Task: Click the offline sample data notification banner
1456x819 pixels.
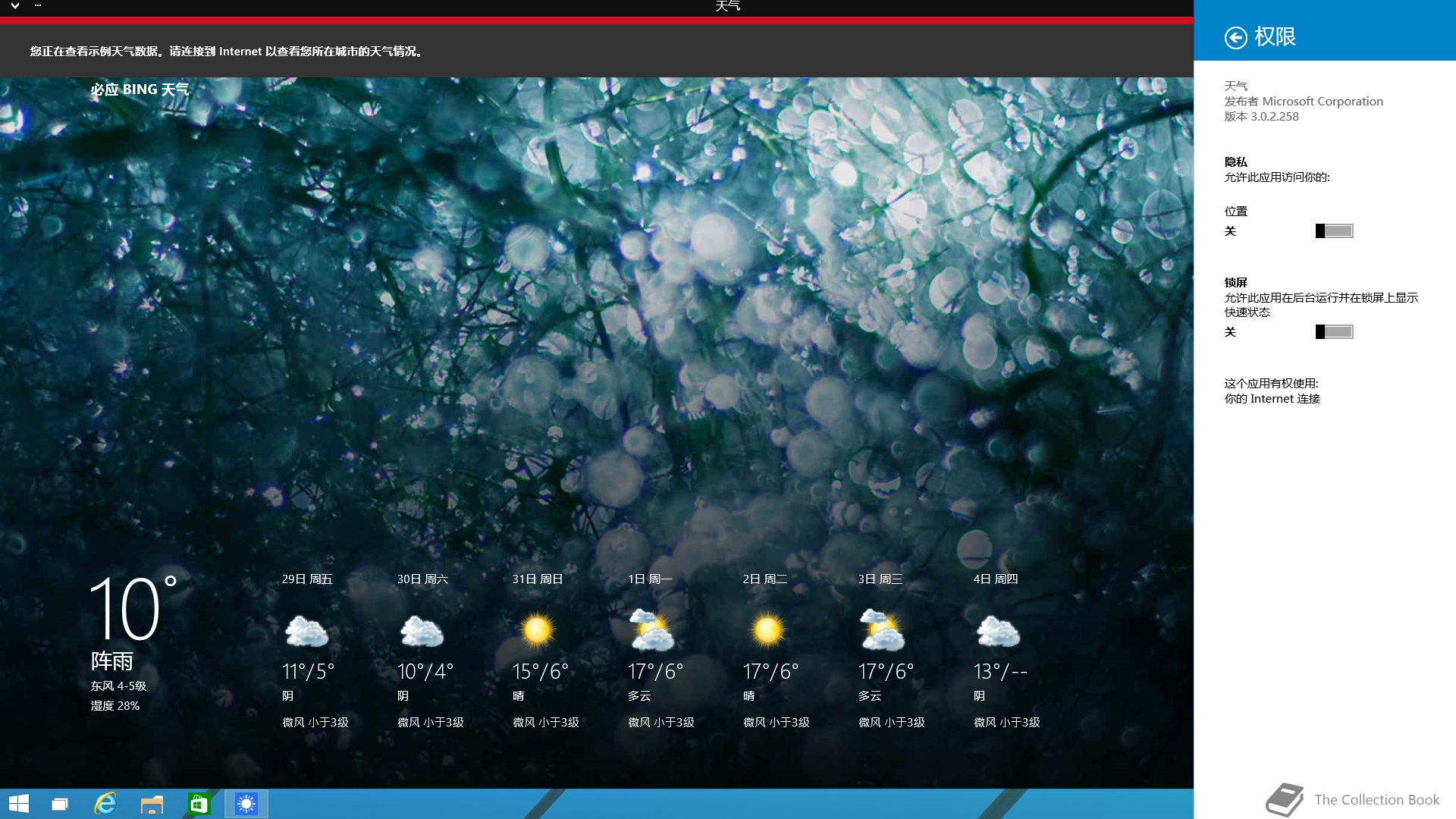Action: click(597, 51)
